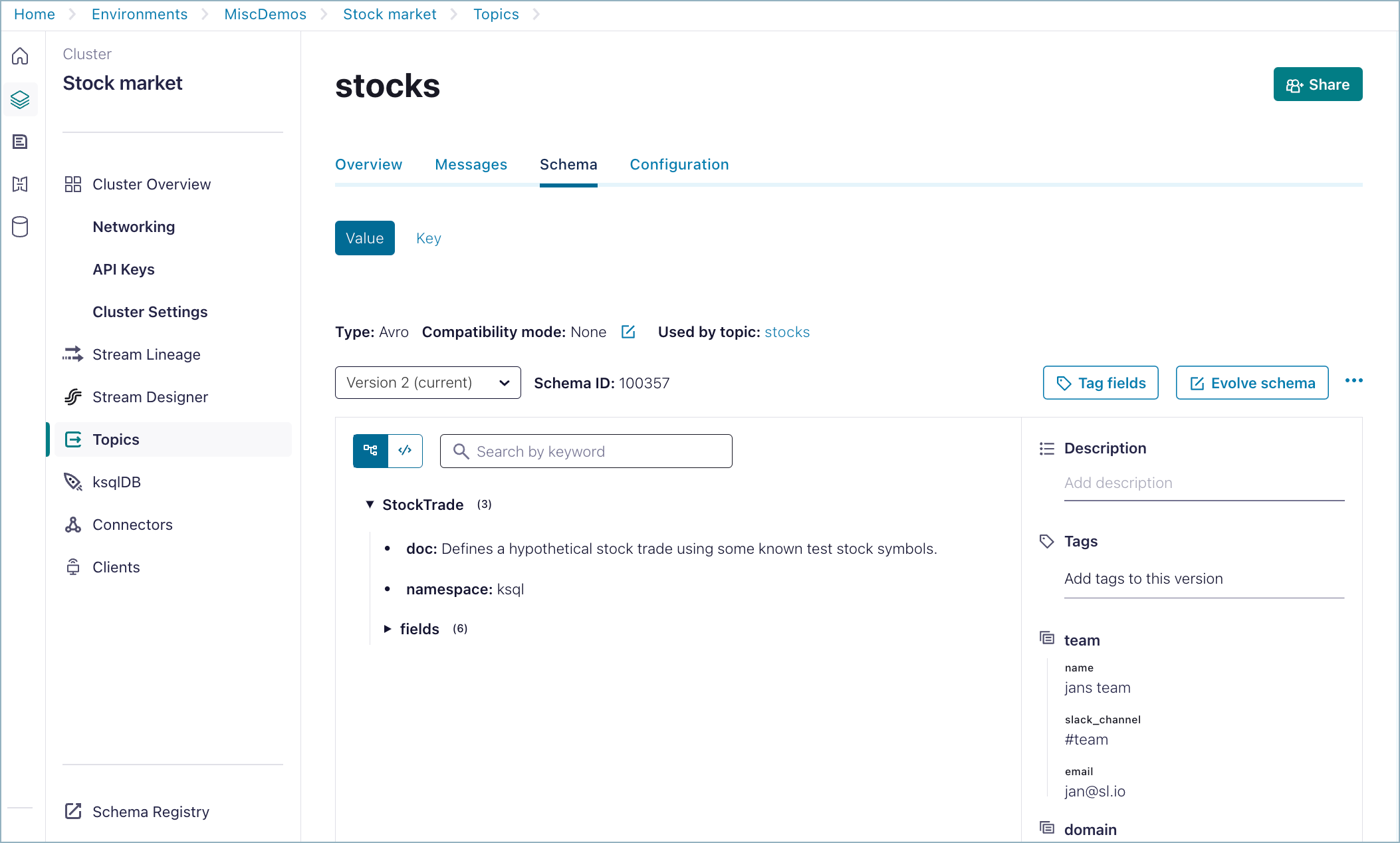Open the Flink icon in the sidebar

tap(21, 184)
